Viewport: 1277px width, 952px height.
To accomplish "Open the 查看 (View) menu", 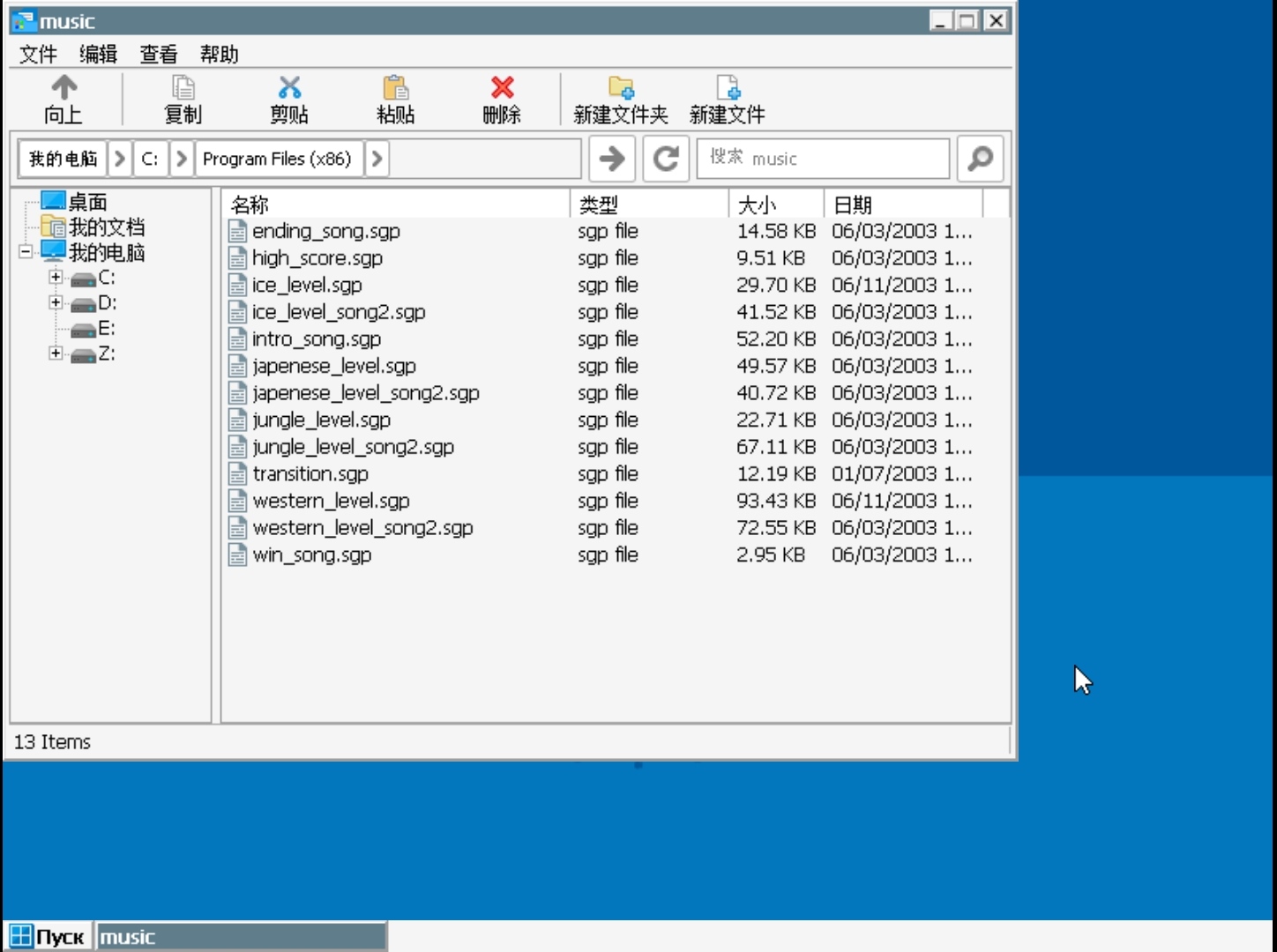I will [x=159, y=55].
